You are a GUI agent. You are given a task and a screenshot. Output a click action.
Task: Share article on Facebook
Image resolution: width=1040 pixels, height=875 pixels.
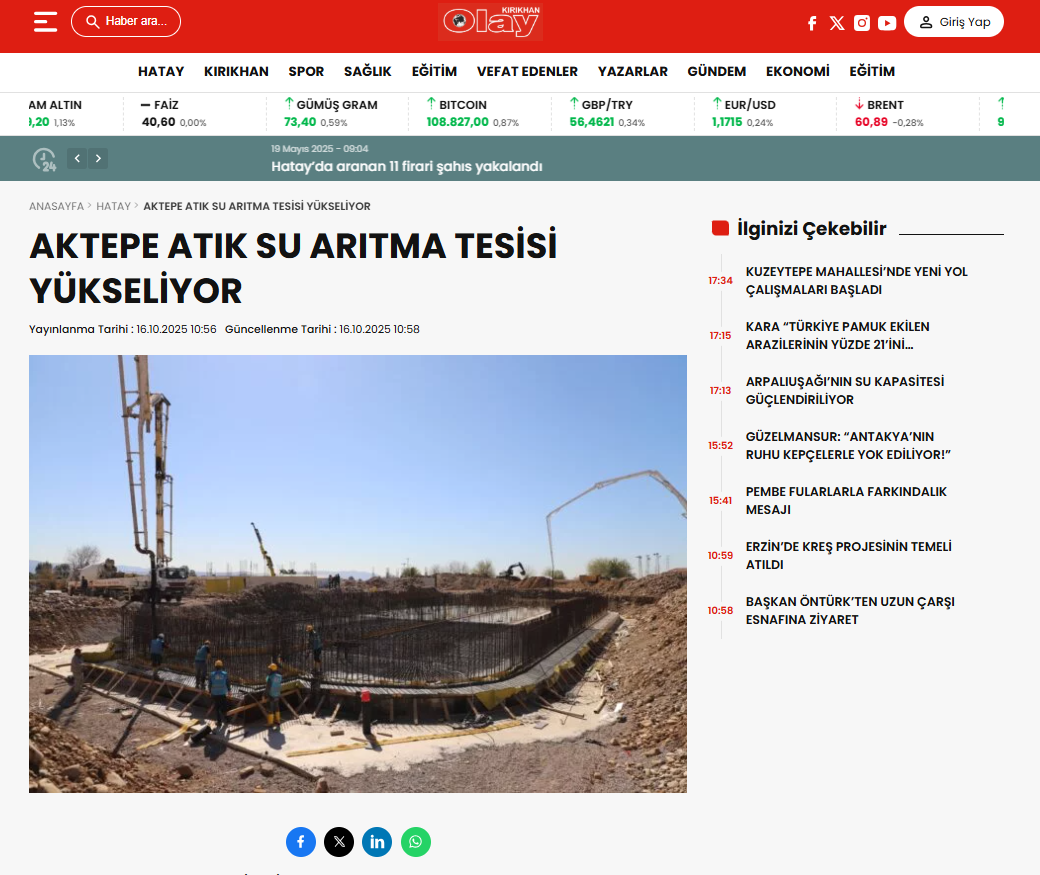[x=301, y=842]
